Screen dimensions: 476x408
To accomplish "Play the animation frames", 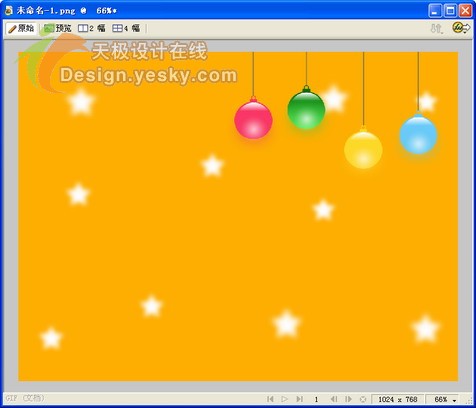I will [284, 399].
